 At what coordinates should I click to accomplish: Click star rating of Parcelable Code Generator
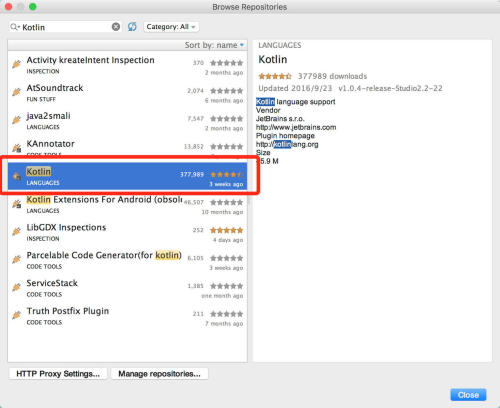pyautogui.click(x=227, y=258)
